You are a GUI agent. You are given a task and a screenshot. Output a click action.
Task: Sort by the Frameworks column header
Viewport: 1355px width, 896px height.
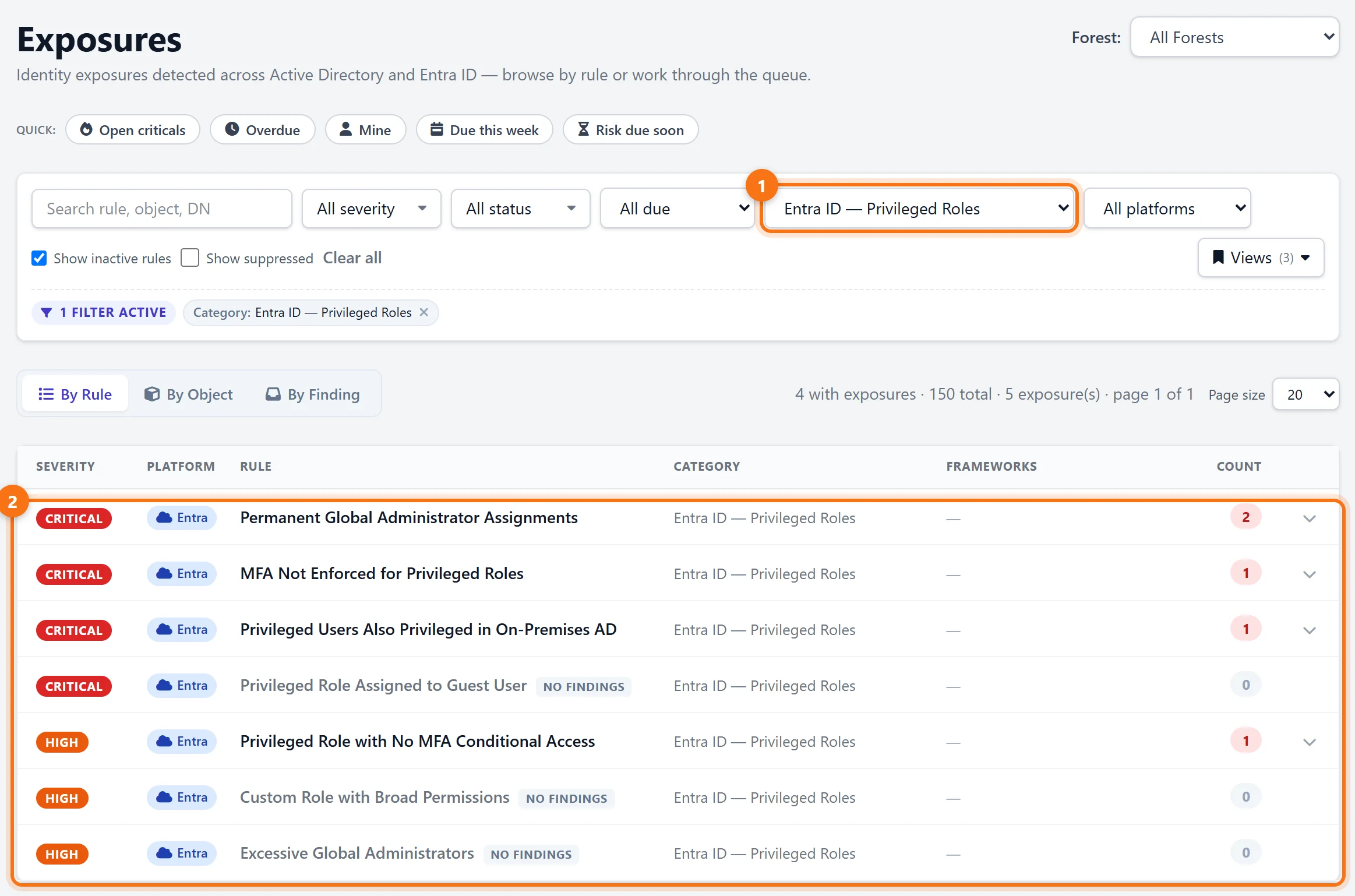pyautogui.click(x=991, y=466)
